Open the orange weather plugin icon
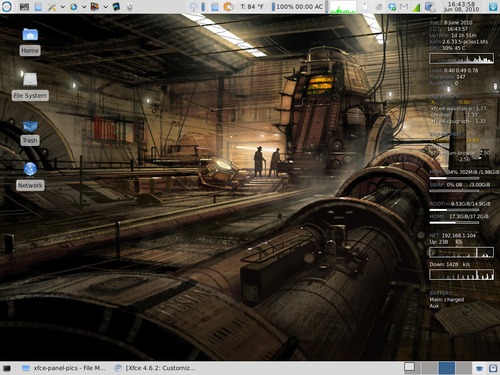The image size is (500, 375). (229, 7)
